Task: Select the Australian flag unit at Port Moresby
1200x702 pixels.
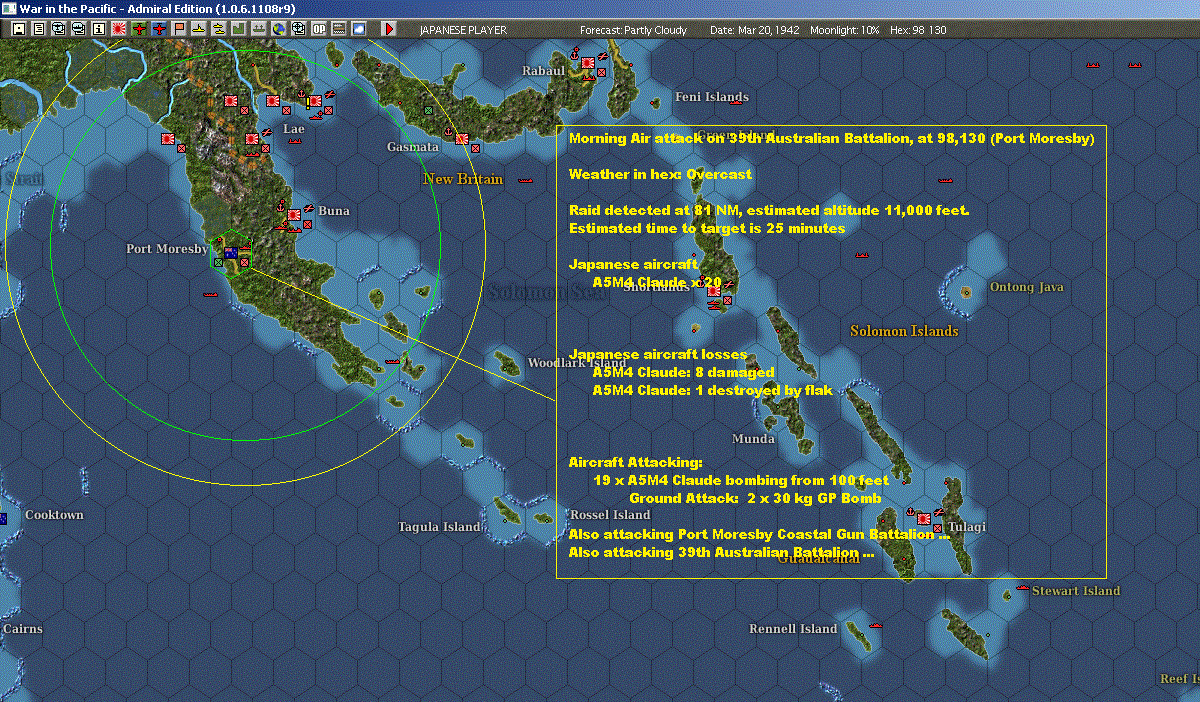Action: (x=232, y=253)
